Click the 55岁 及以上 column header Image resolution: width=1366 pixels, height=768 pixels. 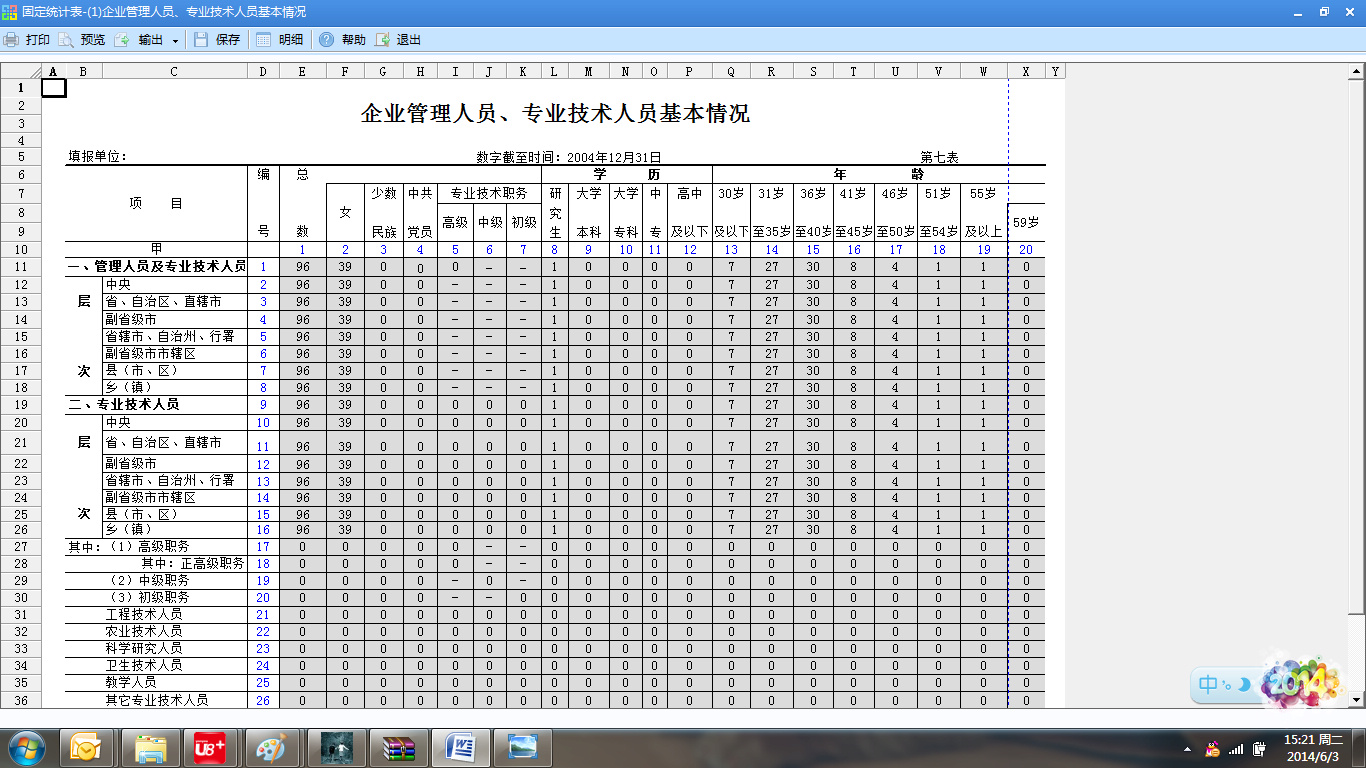click(x=983, y=212)
